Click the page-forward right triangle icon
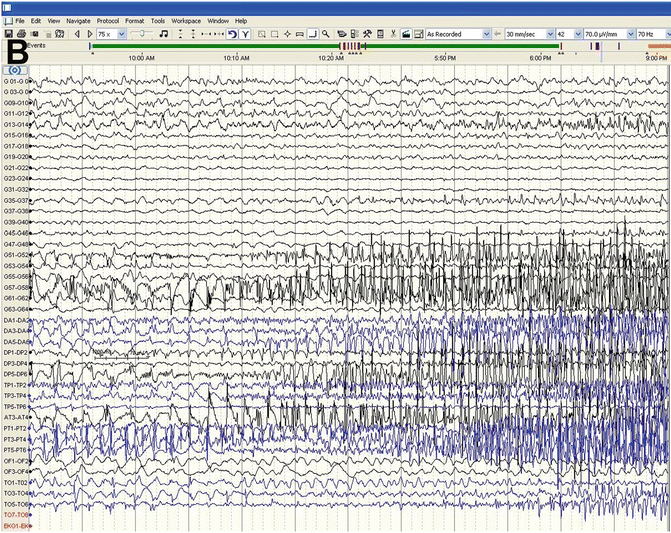The width and height of the screenshot is (671, 533). [x=89, y=34]
